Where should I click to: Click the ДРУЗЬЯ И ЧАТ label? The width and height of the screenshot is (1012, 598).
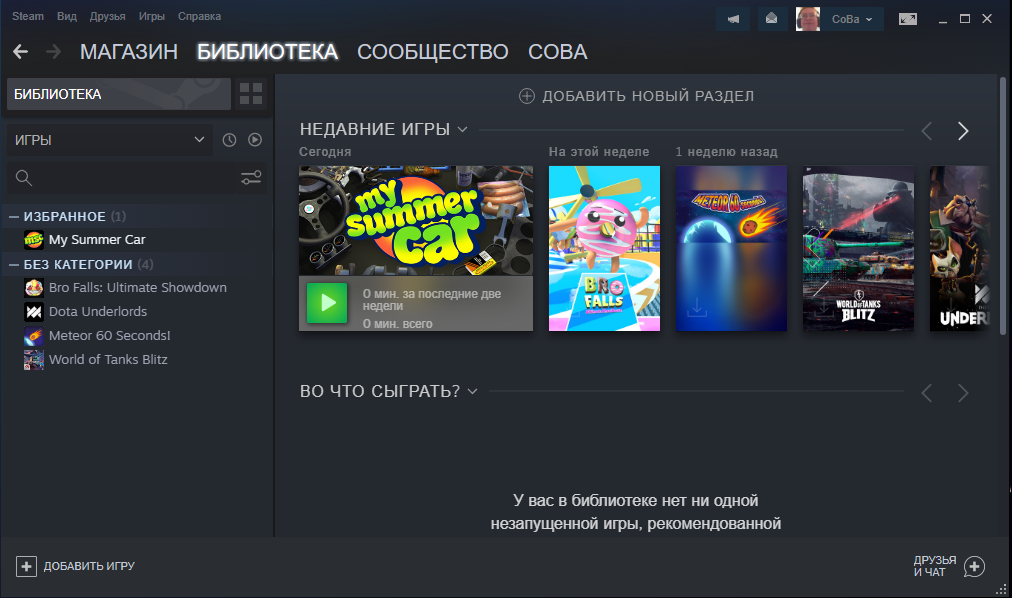(935, 566)
